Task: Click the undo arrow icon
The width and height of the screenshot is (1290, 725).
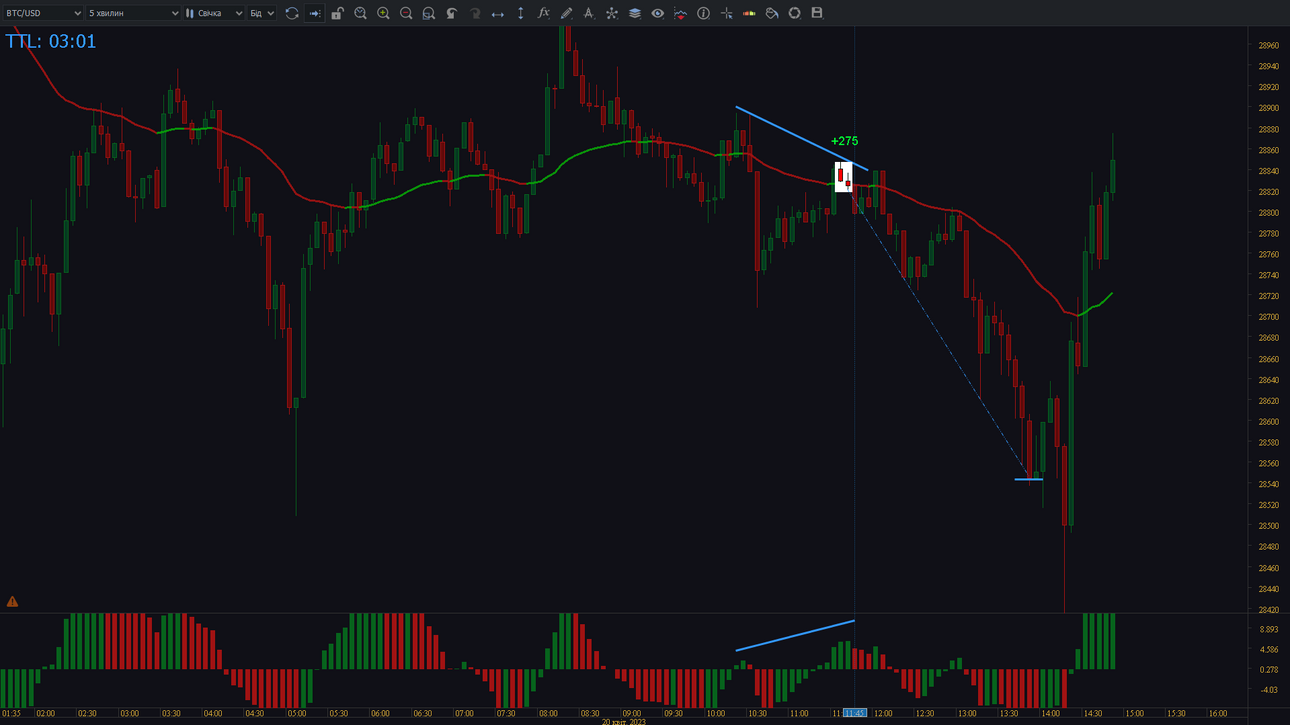Action: [x=452, y=13]
